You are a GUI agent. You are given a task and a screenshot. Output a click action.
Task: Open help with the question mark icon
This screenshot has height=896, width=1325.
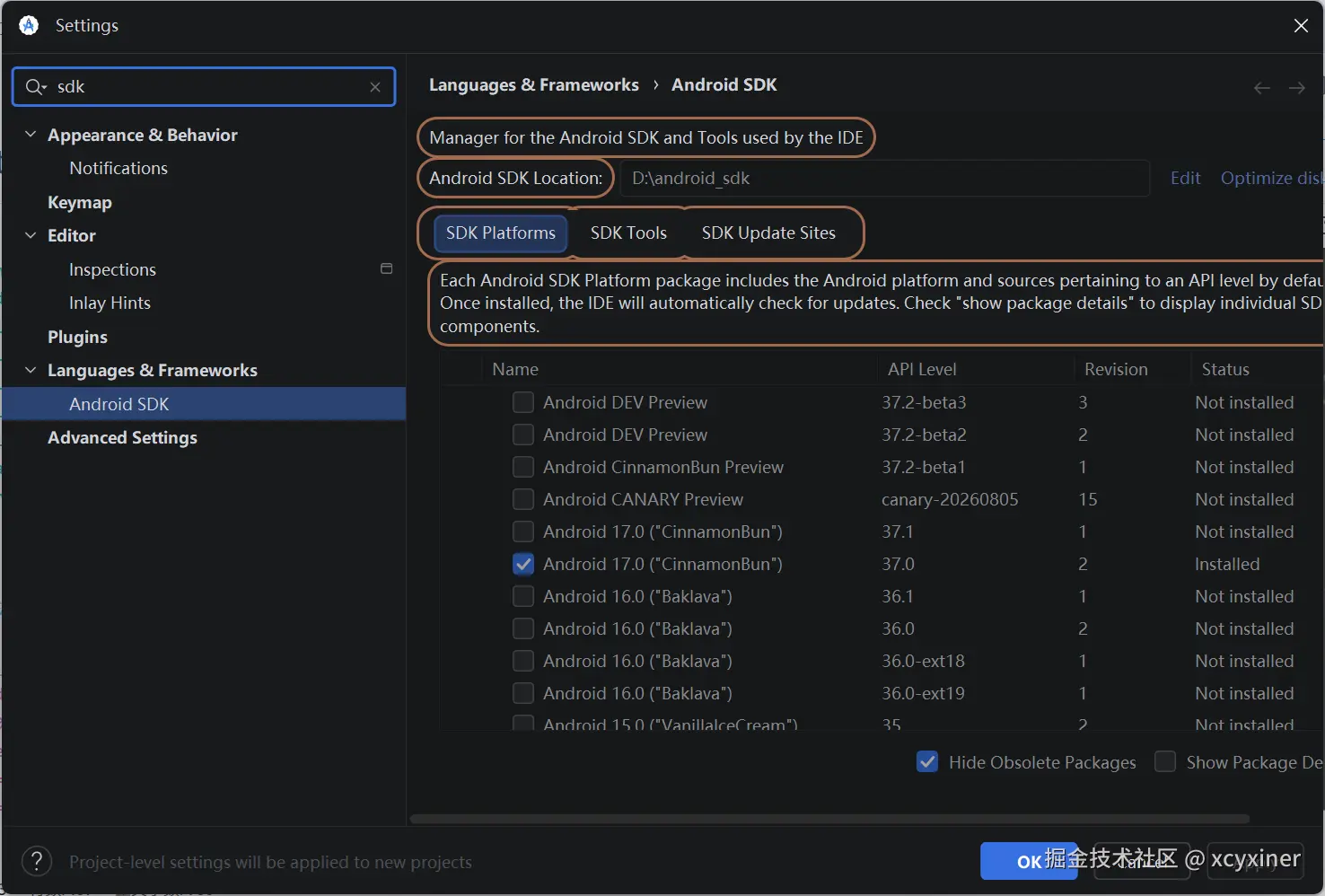(x=37, y=862)
